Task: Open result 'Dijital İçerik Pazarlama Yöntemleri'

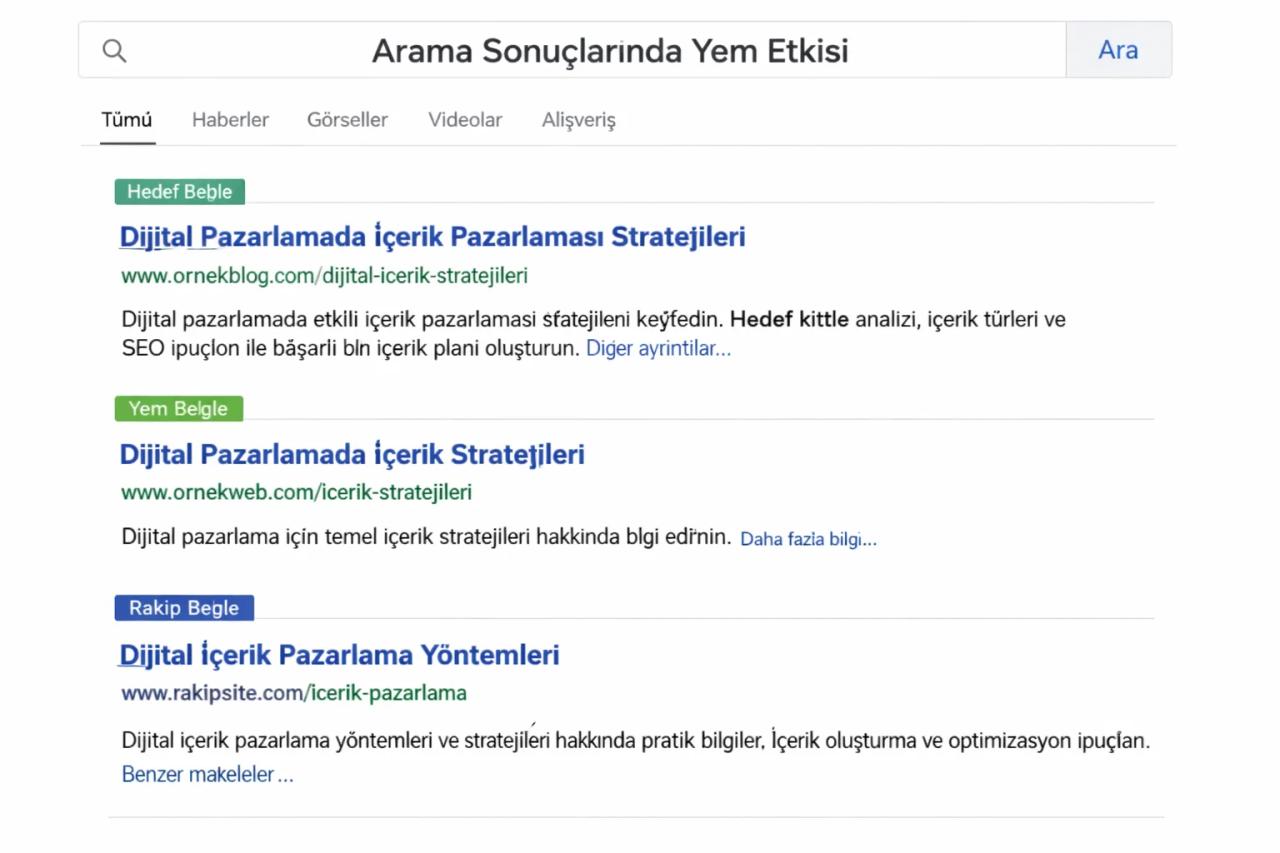Action: tap(339, 655)
